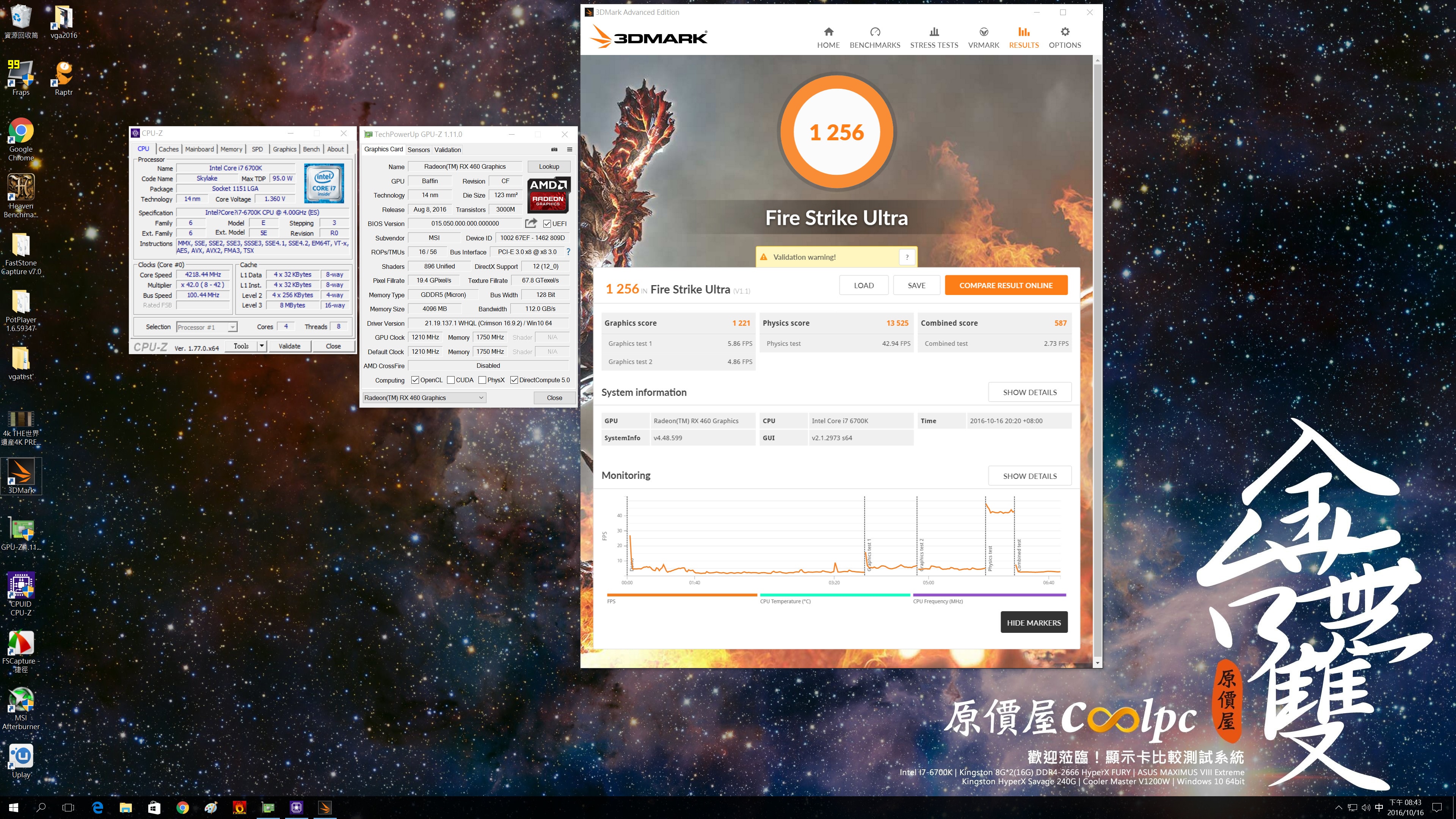Open the Tools dropdown arrow in CPU-Z
This screenshot has width=1456, height=819.
click(x=261, y=346)
